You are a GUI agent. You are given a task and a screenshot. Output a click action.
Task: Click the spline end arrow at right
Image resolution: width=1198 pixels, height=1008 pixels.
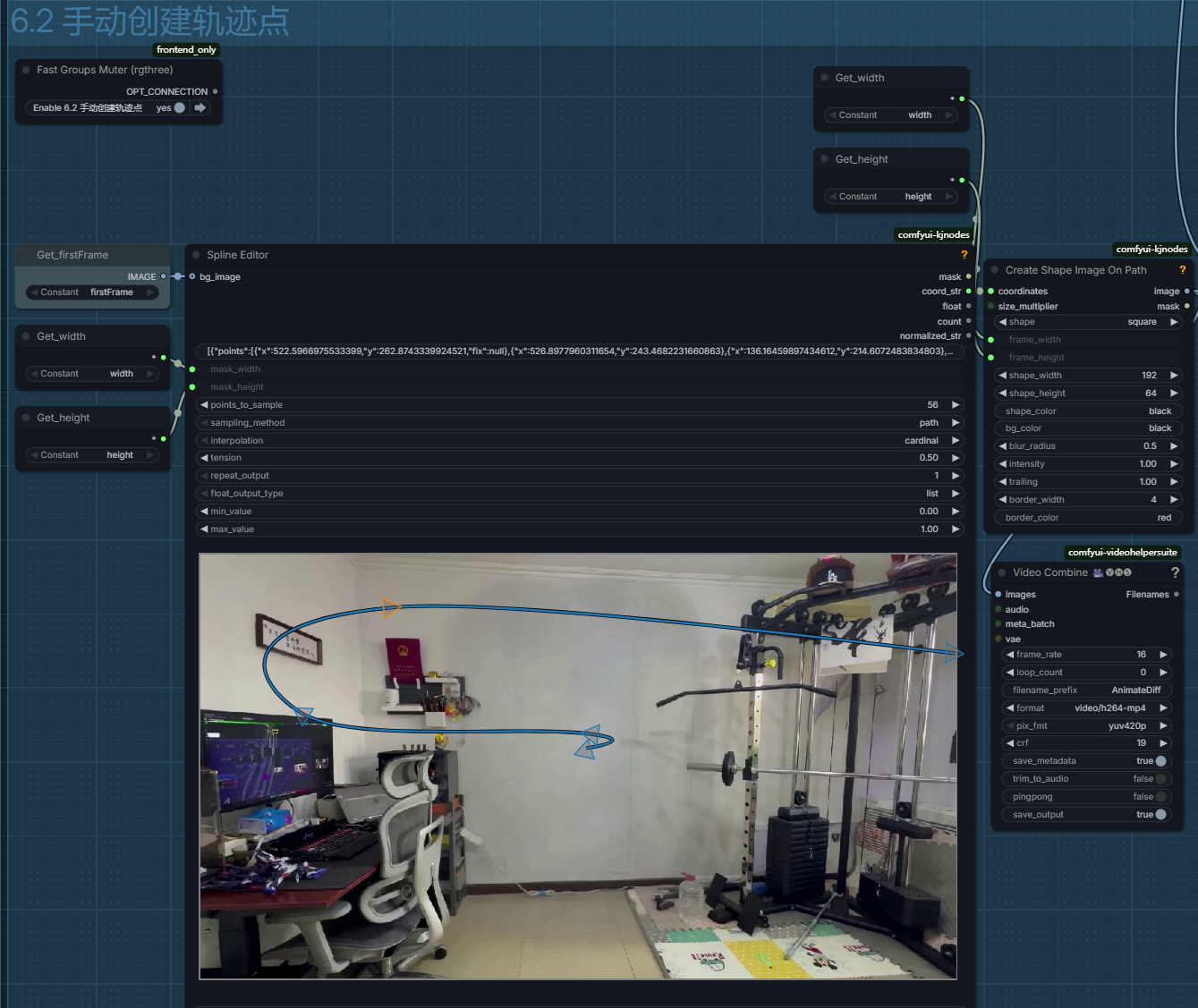tap(954, 655)
